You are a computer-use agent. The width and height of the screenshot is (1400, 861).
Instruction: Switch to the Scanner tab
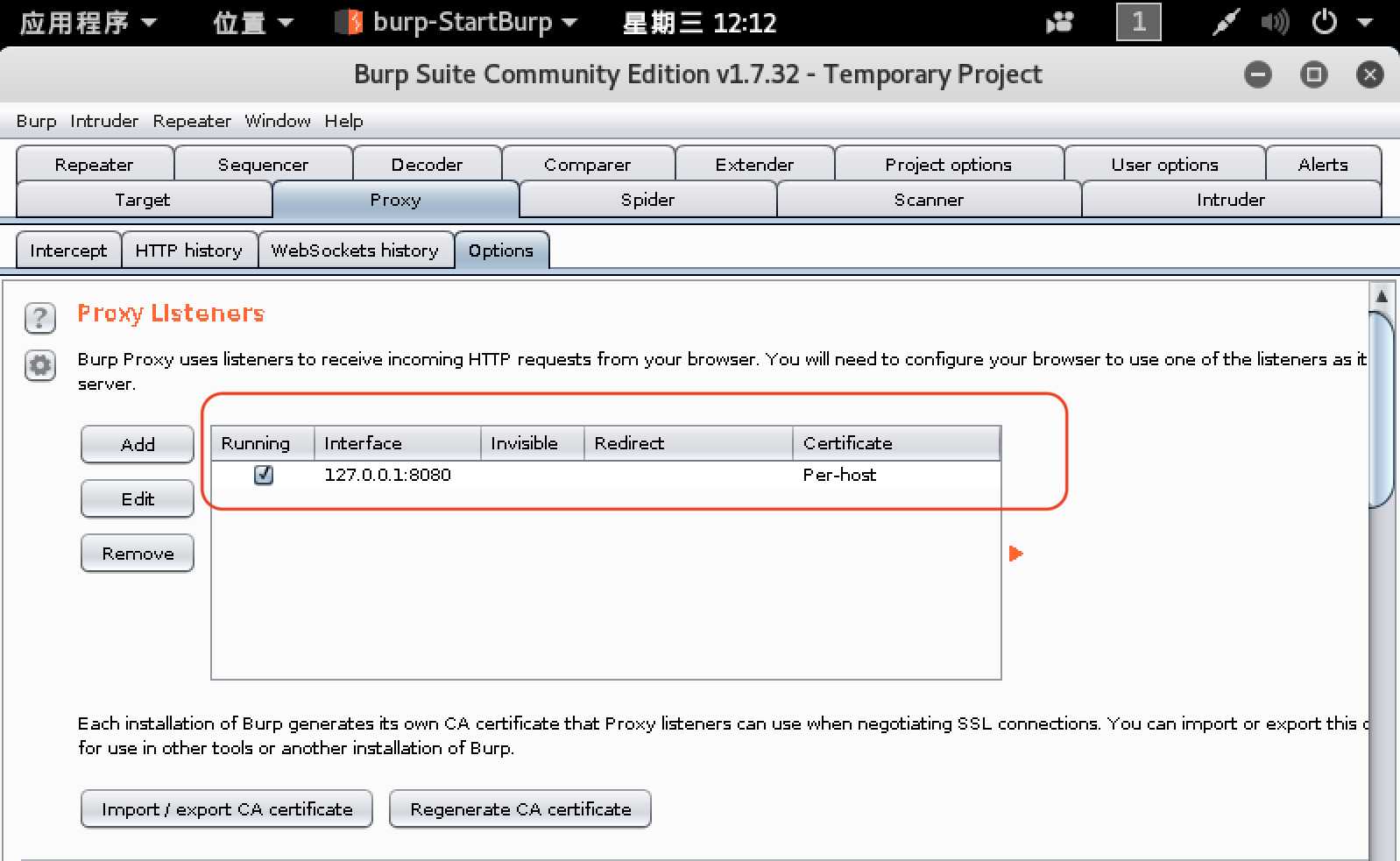click(x=929, y=200)
